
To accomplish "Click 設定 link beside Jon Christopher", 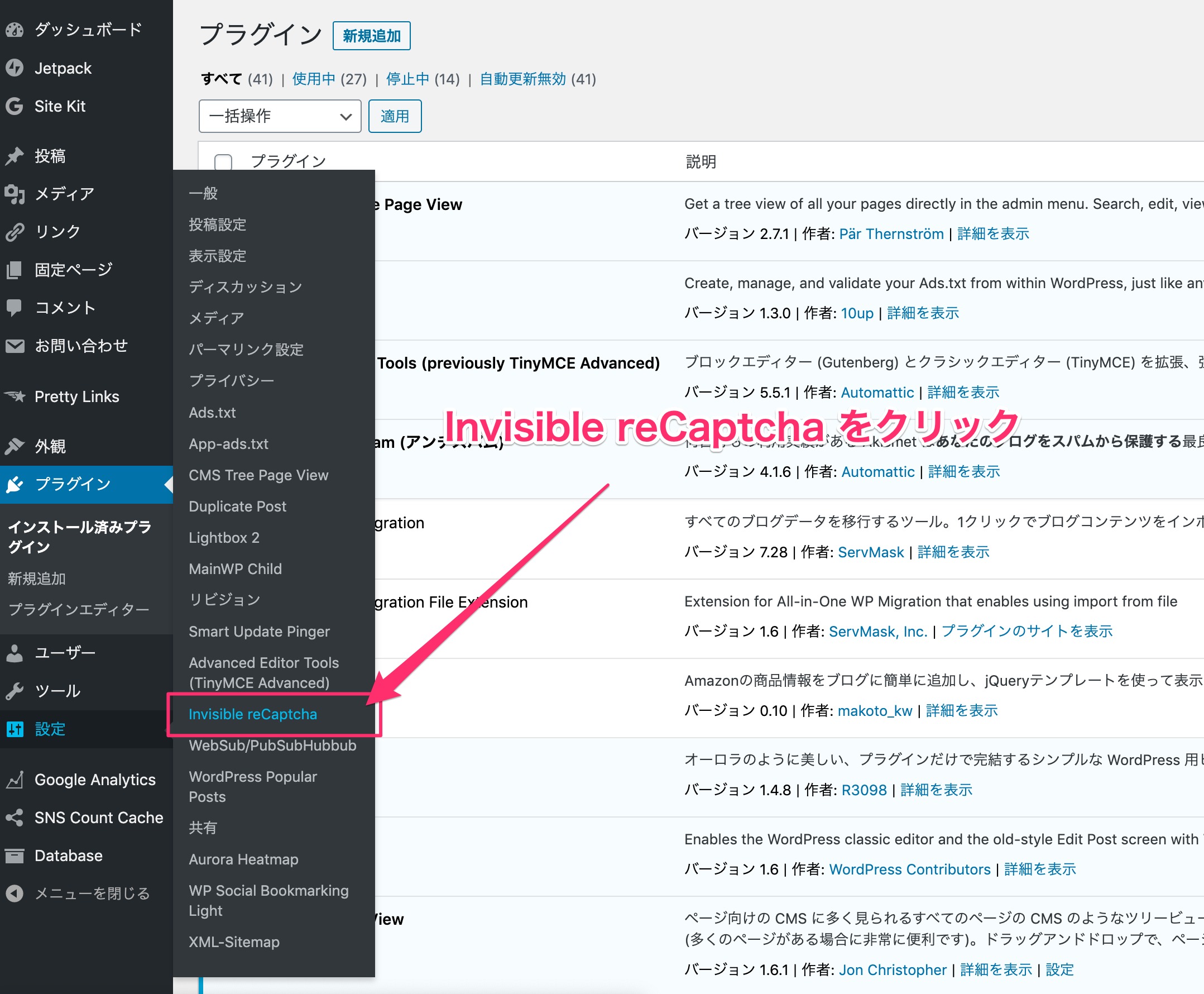I will (1059, 969).
